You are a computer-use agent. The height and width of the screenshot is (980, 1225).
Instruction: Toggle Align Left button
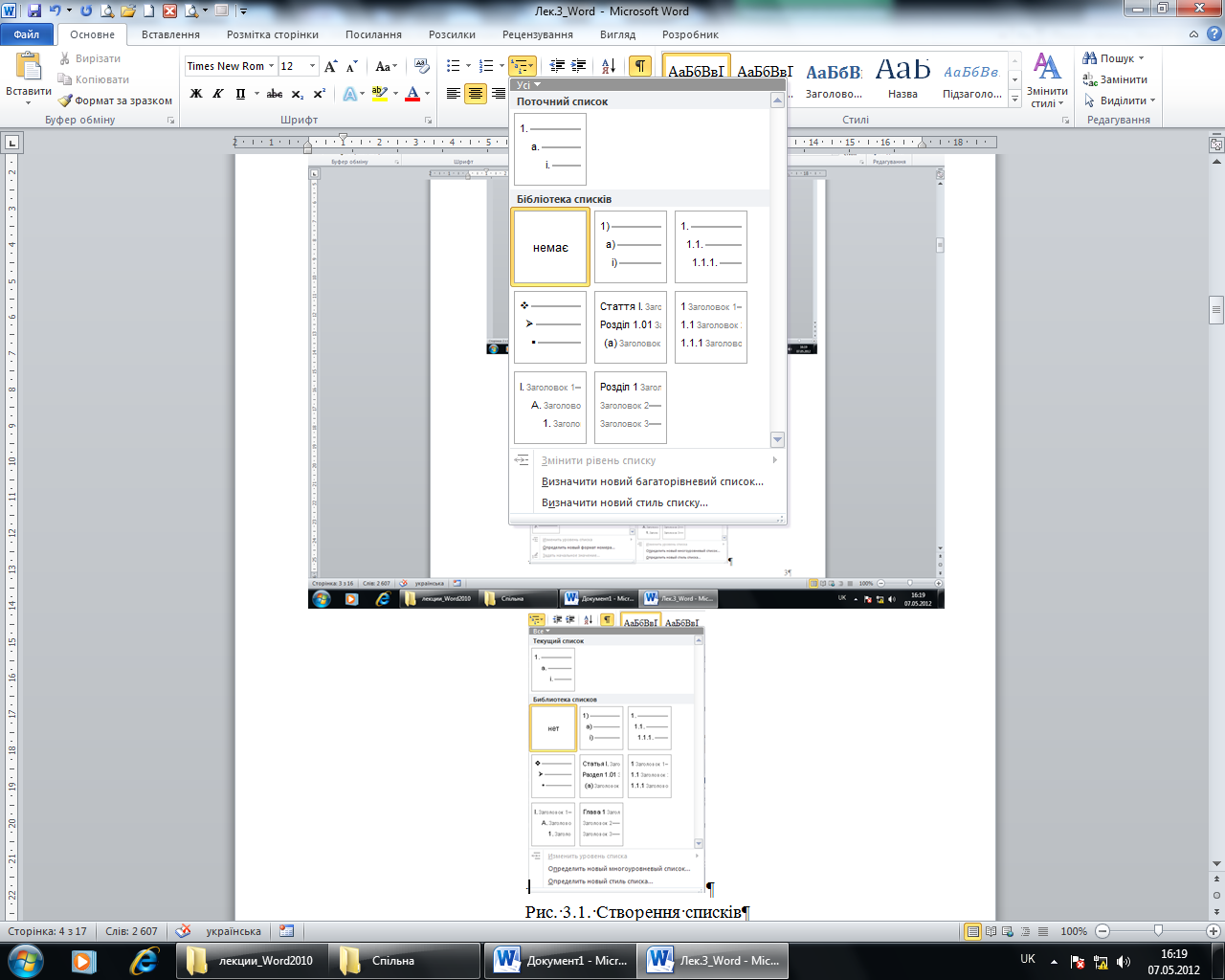454,94
